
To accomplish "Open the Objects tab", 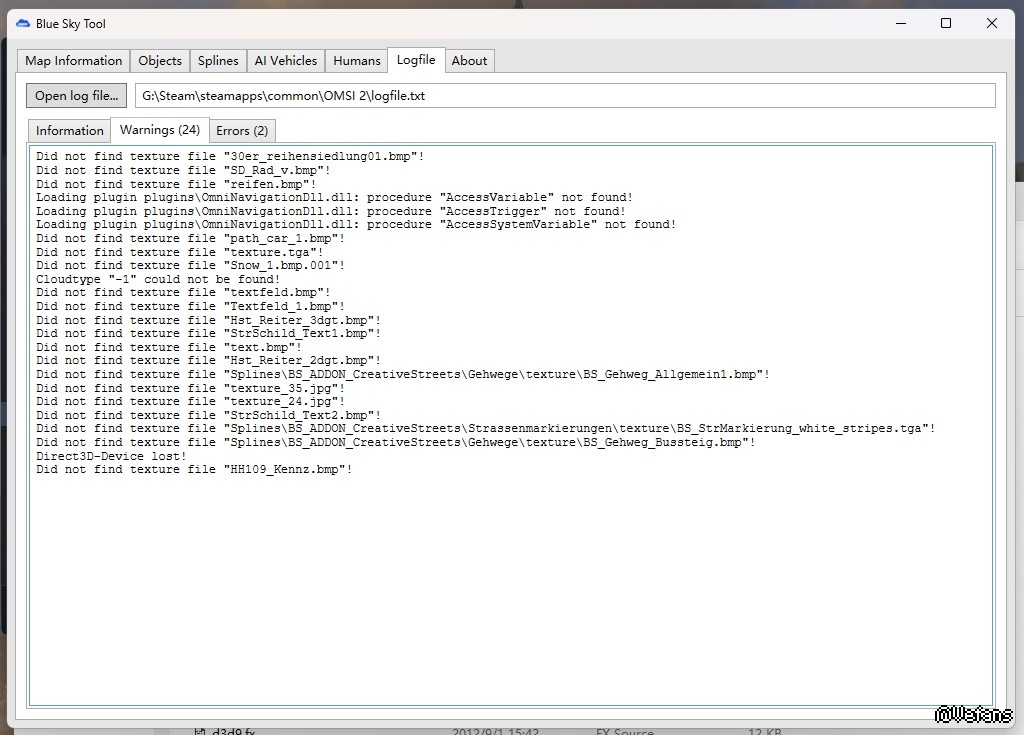I will (x=160, y=61).
